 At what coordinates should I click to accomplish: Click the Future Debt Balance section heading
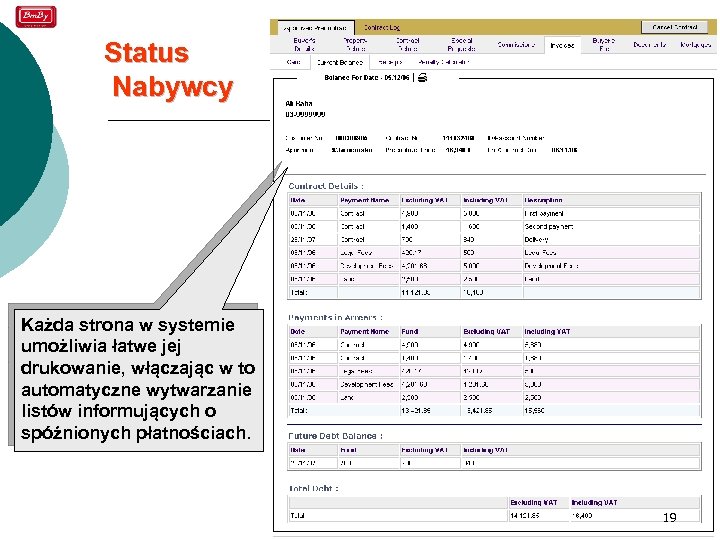point(335,436)
